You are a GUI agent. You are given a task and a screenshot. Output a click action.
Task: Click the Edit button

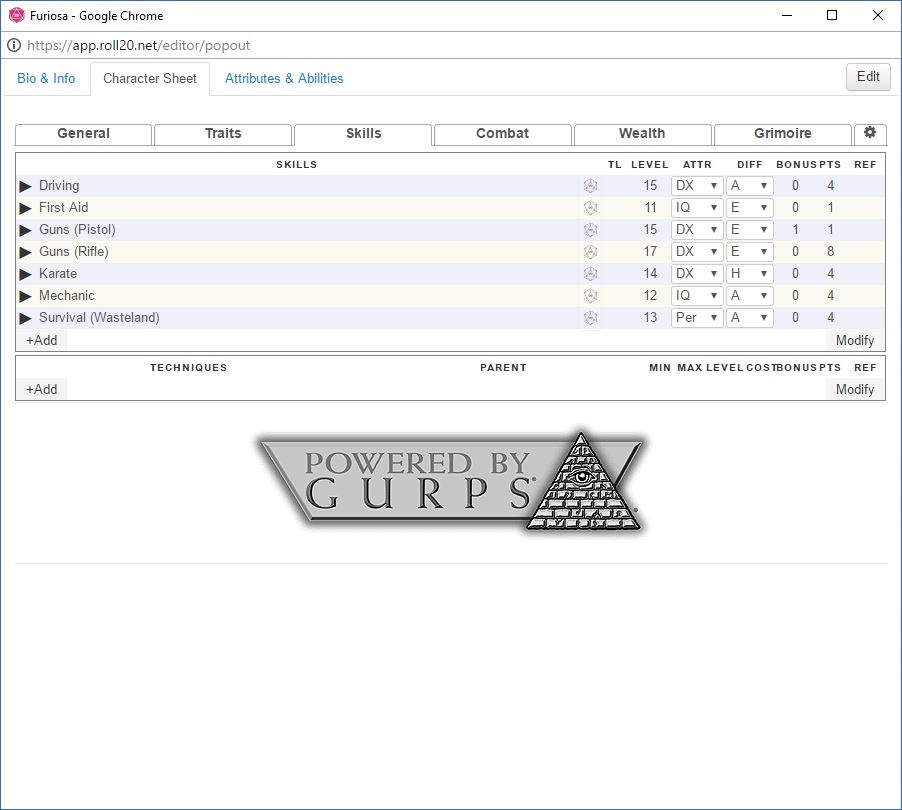[868, 77]
